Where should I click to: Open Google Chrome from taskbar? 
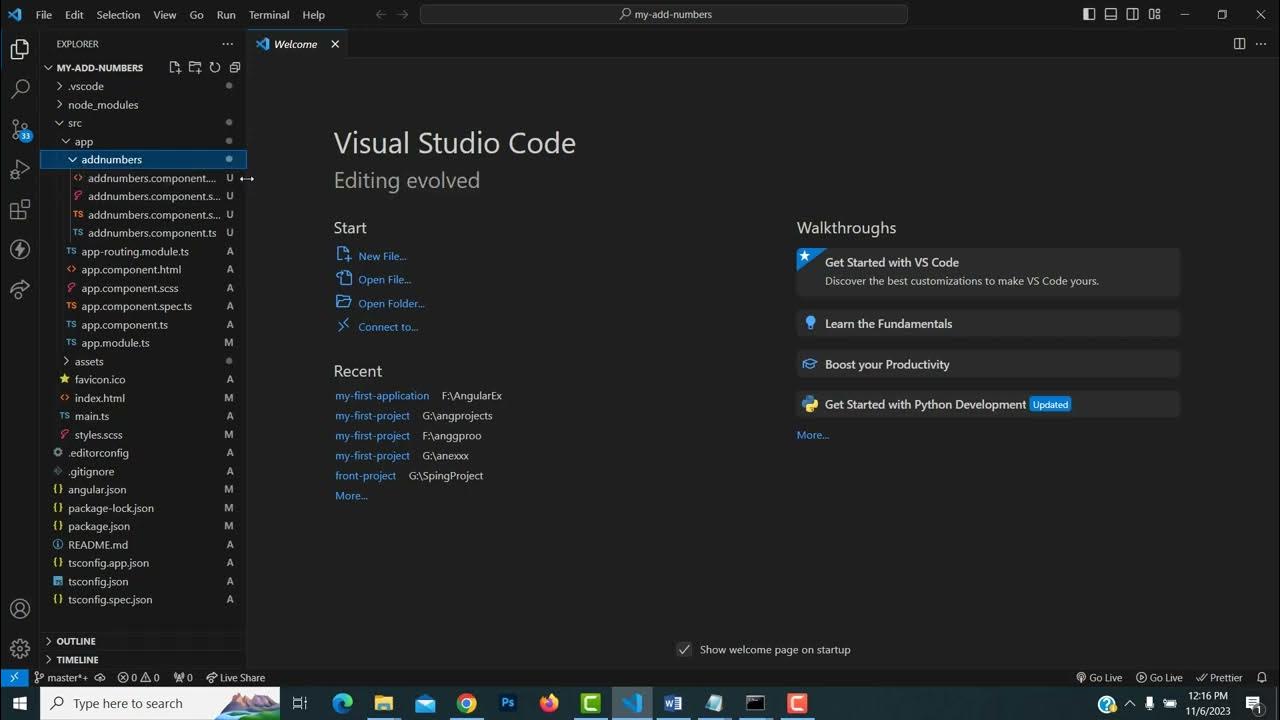tap(466, 704)
